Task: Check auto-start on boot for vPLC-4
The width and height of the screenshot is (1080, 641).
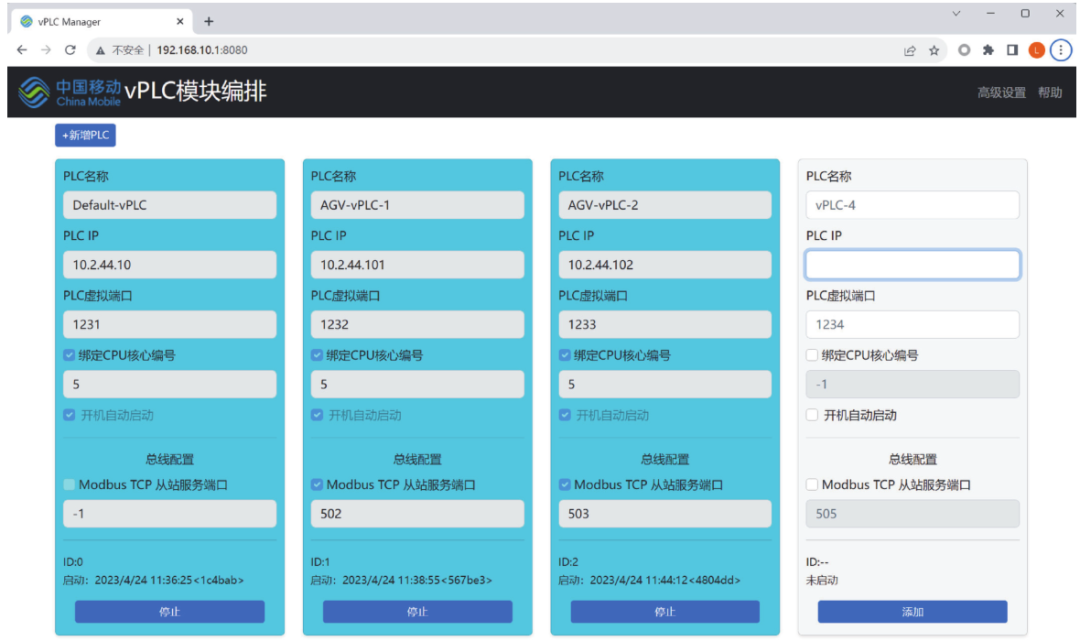Action: pyautogui.click(x=813, y=415)
